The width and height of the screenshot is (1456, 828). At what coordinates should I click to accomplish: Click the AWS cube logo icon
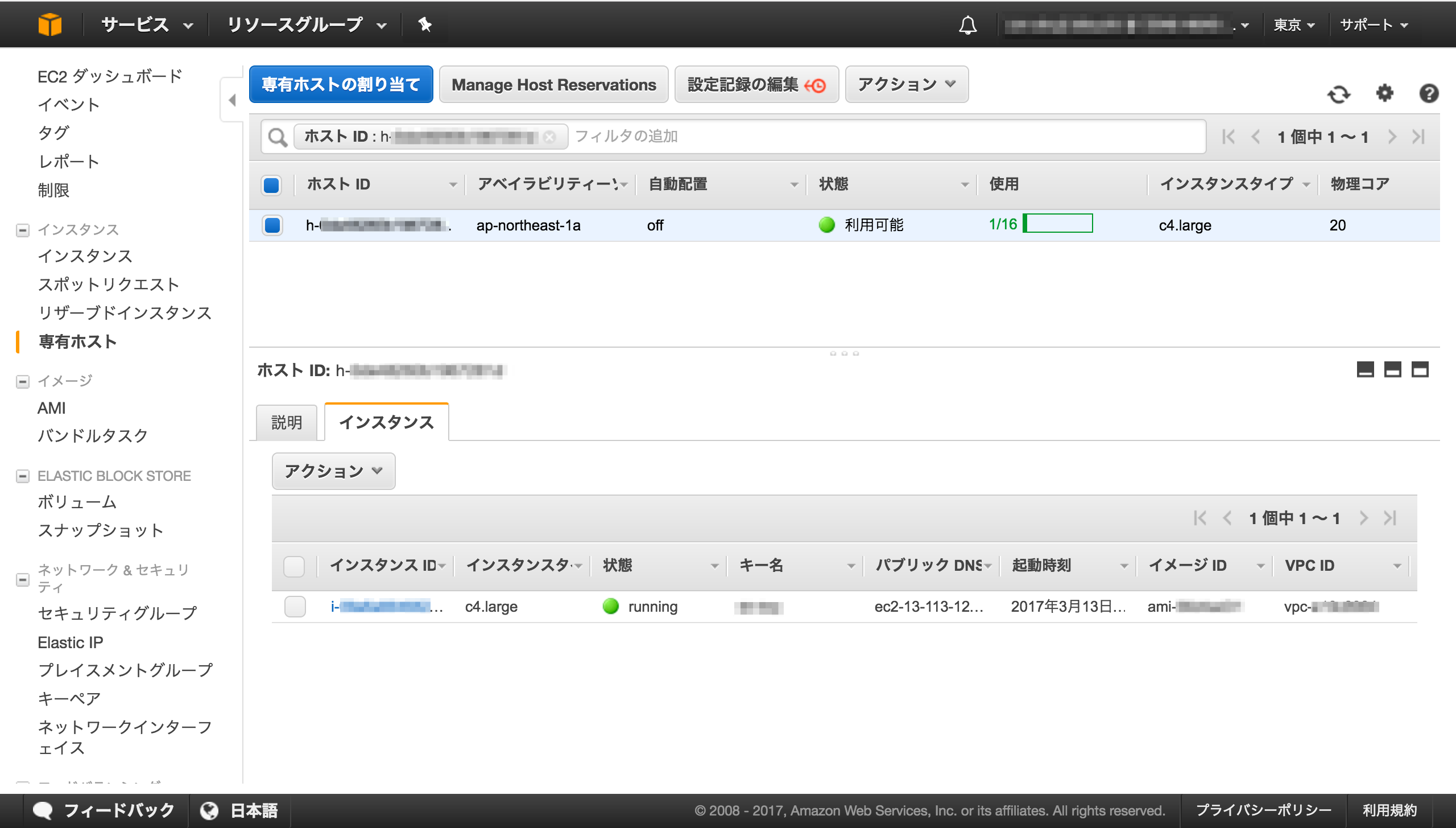[49, 24]
